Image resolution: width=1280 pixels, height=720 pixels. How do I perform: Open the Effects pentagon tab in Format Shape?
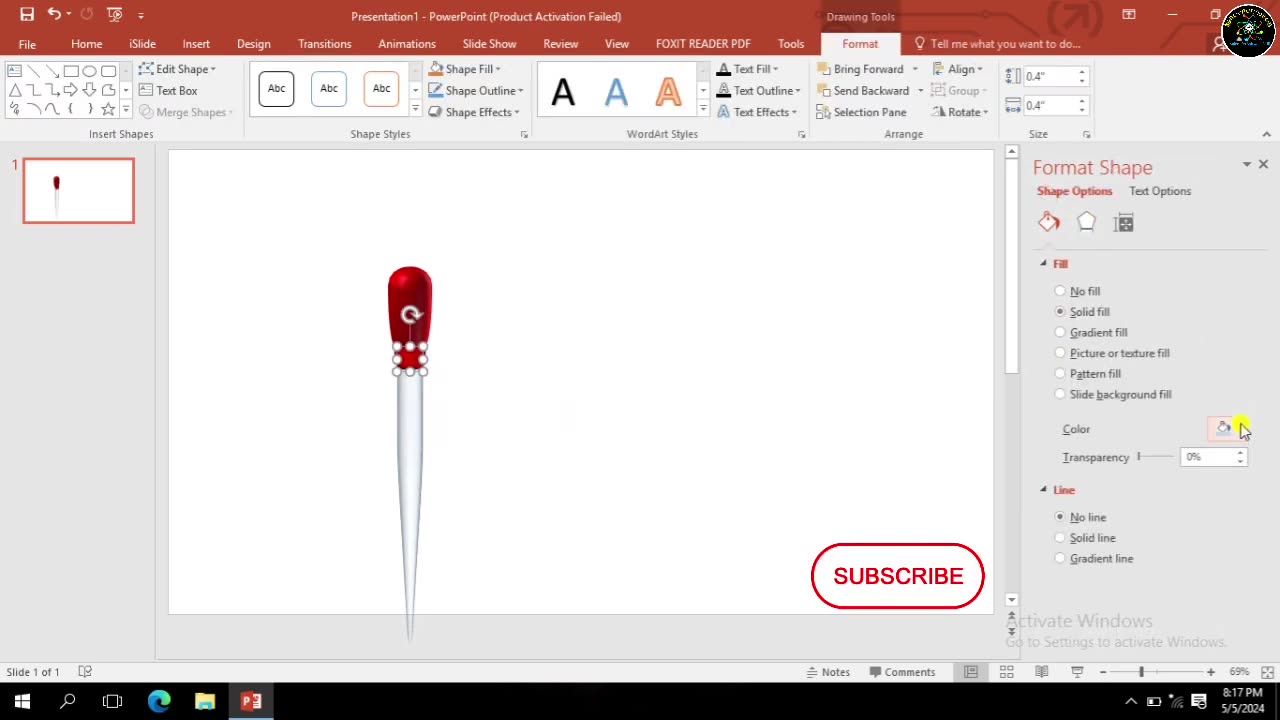(x=1086, y=223)
